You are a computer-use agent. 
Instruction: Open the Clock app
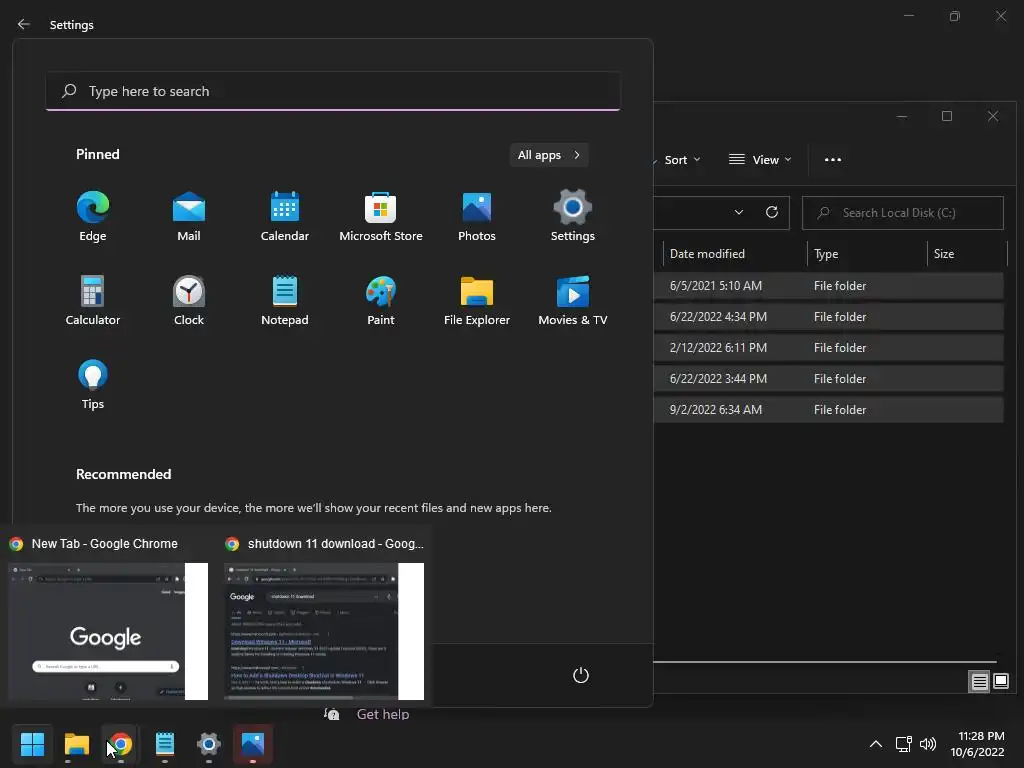189,300
